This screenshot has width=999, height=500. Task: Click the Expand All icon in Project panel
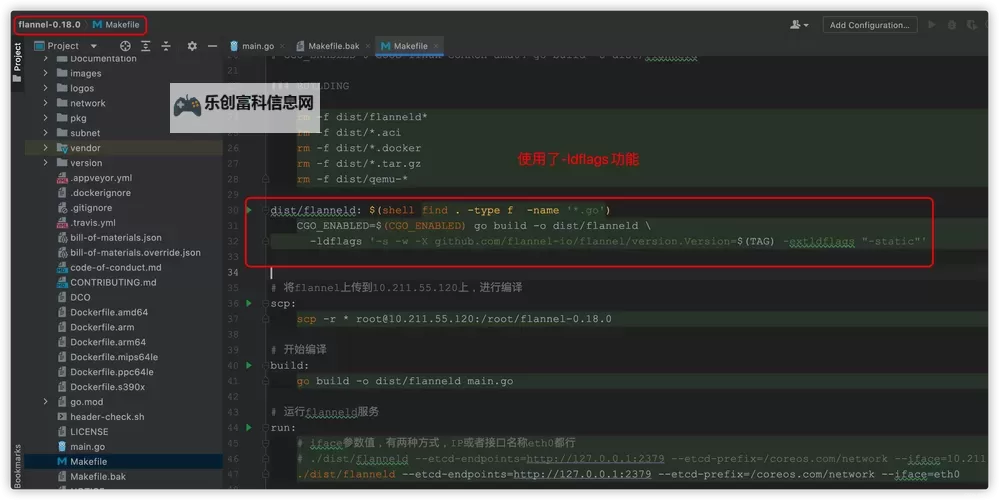146,46
